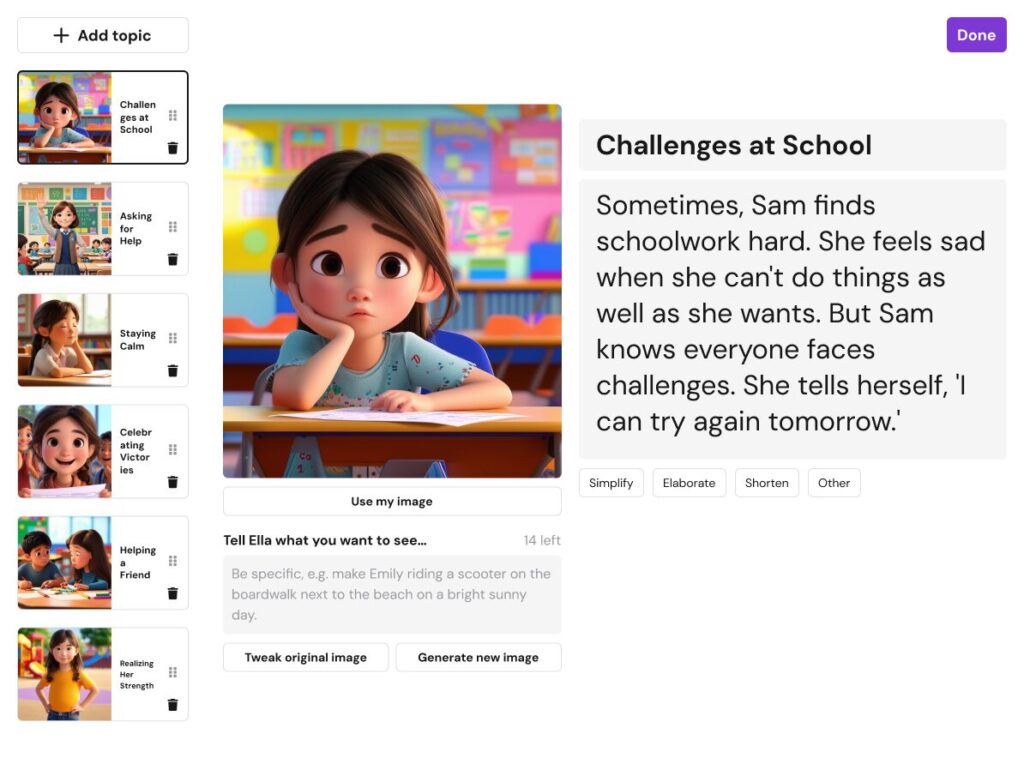Click "Tweak original image"
The height and width of the screenshot is (776, 1024).
(305, 657)
